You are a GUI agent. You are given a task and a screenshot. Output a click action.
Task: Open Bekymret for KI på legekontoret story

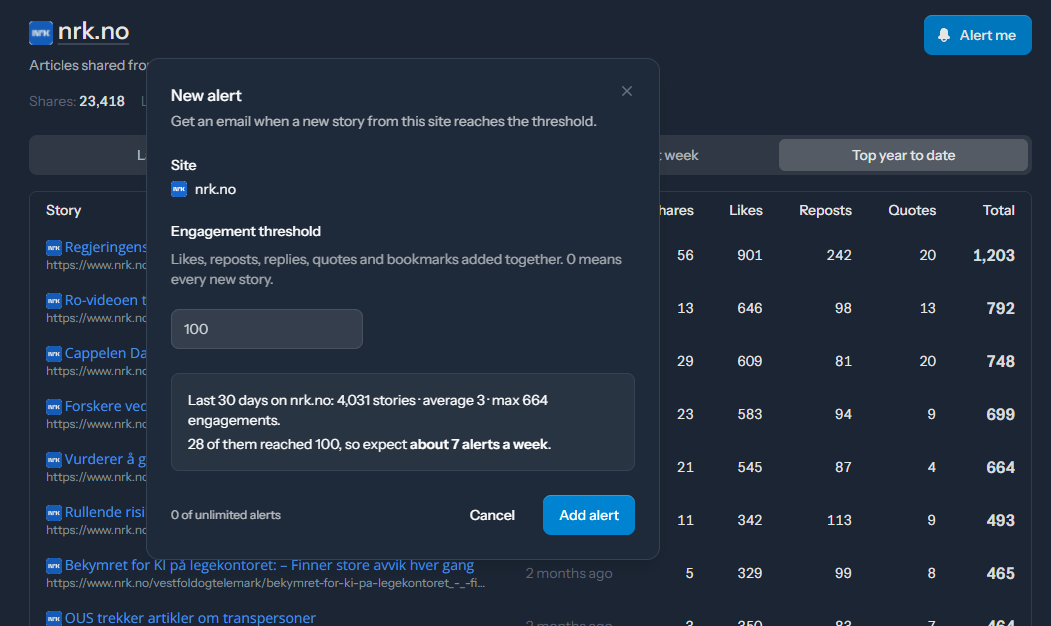[x=269, y=565]
